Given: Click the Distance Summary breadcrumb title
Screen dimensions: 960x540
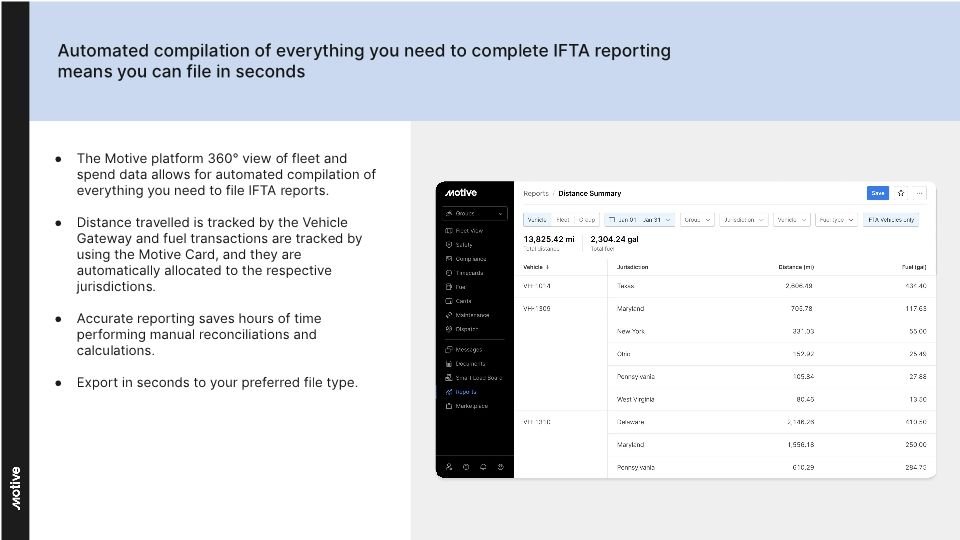Looking at the screenshot, I should pyautogui.click(x=590, y=193).
